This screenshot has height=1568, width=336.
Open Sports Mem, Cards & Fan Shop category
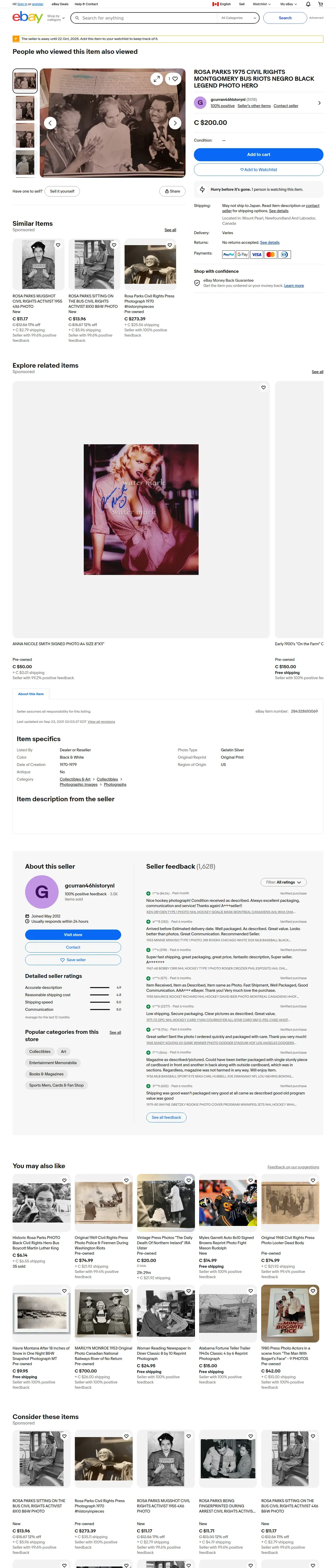point(57,1085)
